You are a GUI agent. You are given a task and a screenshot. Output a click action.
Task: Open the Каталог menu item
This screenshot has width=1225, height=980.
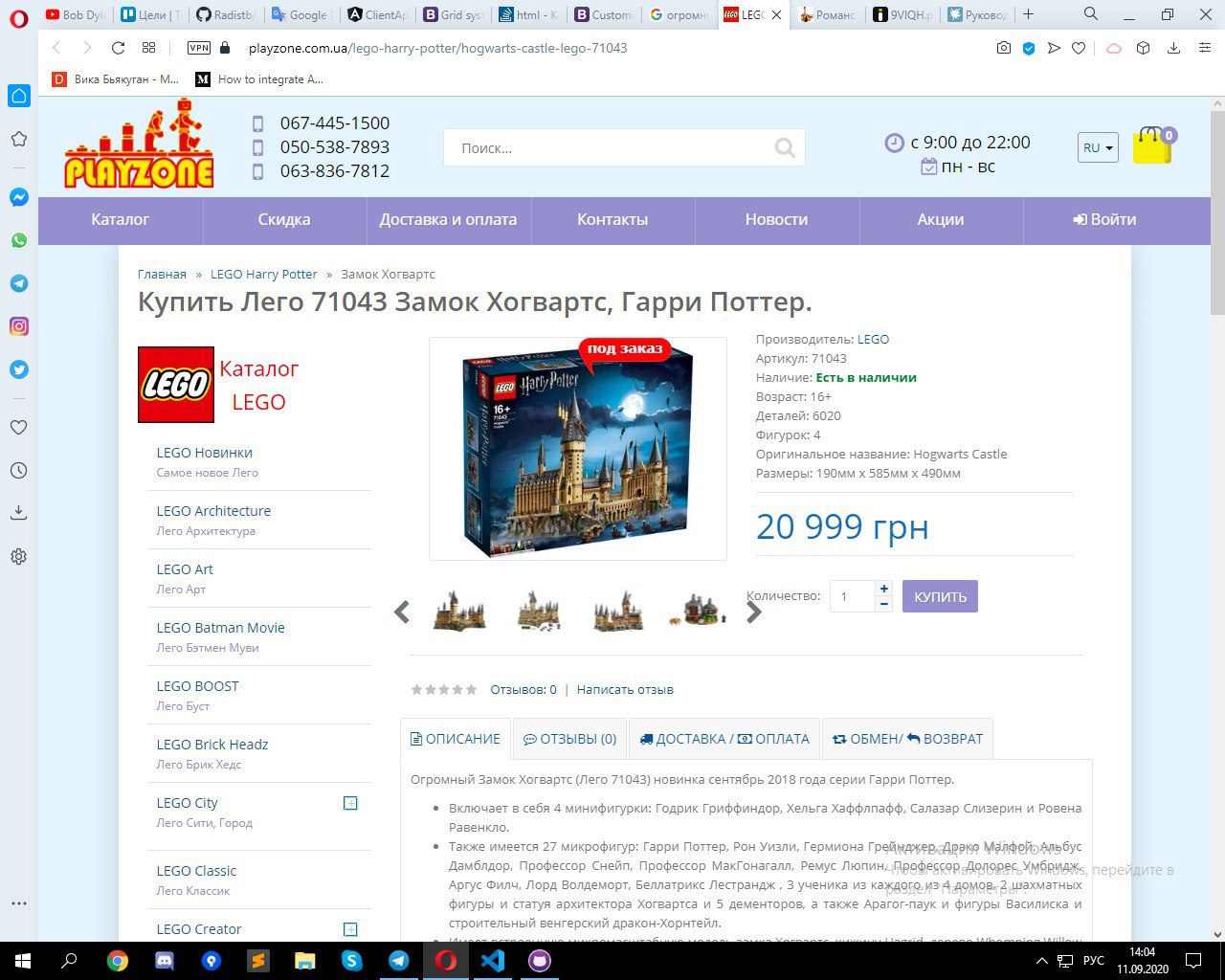pos(121,219)
